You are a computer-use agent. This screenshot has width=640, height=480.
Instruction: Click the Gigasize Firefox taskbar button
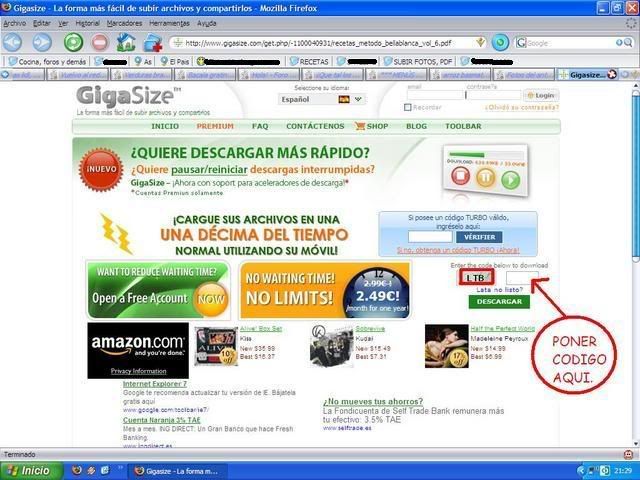point(178,471)
